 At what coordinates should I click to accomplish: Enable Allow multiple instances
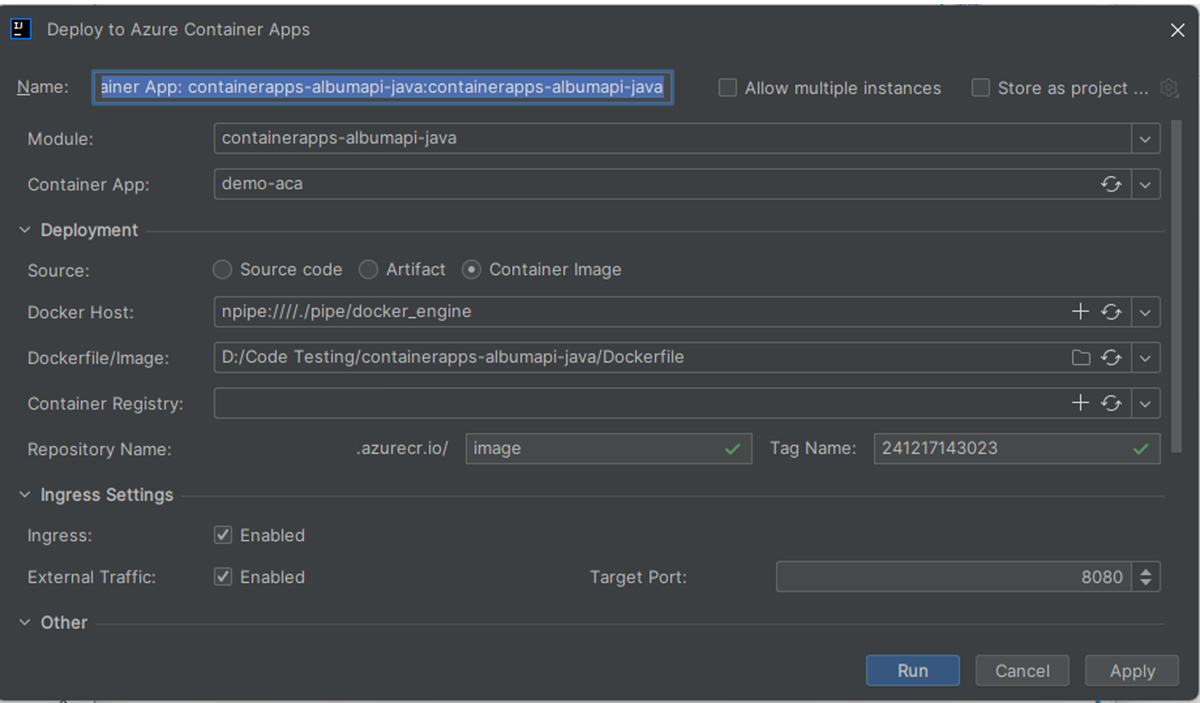tap(727, 88)
